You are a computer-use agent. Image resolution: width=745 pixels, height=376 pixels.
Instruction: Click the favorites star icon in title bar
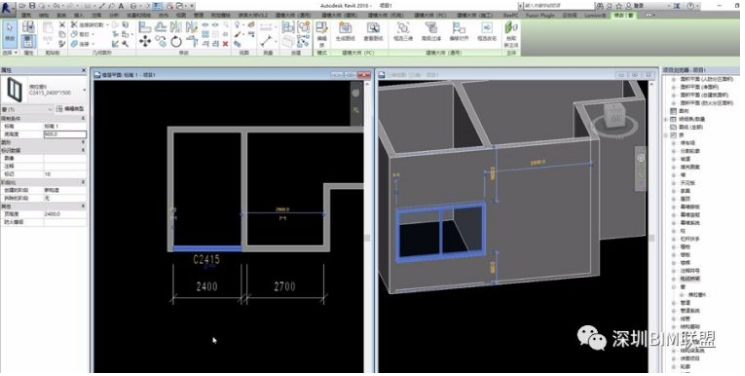pyautogui.click(x=619, y=6)
